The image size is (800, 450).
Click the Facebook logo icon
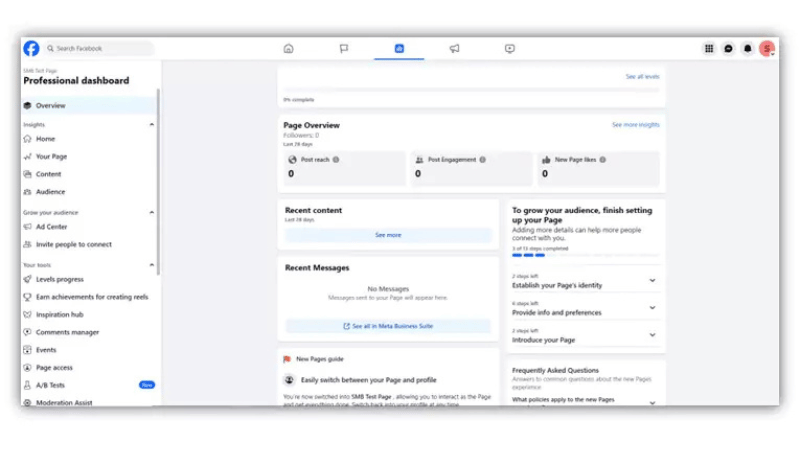tap(31, 48)
